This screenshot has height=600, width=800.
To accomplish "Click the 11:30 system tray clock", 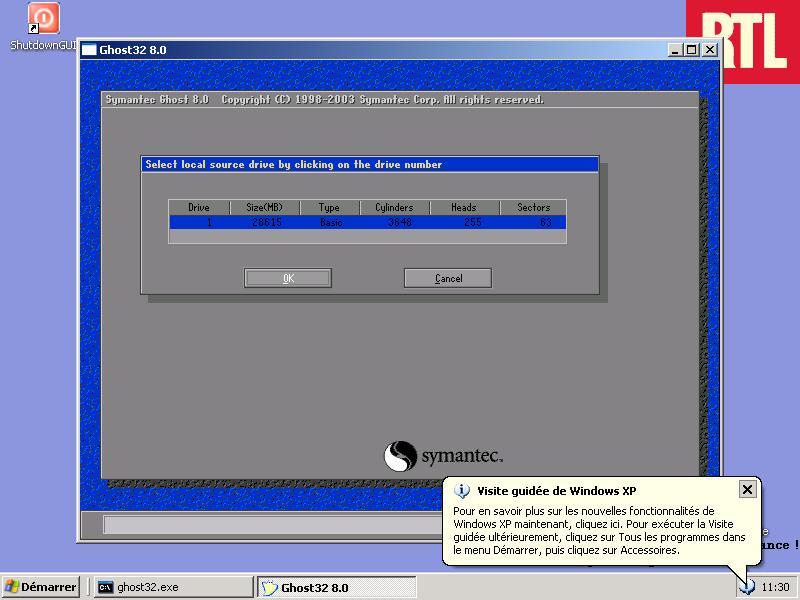I will pyautogui.click(x=775, y=587).
